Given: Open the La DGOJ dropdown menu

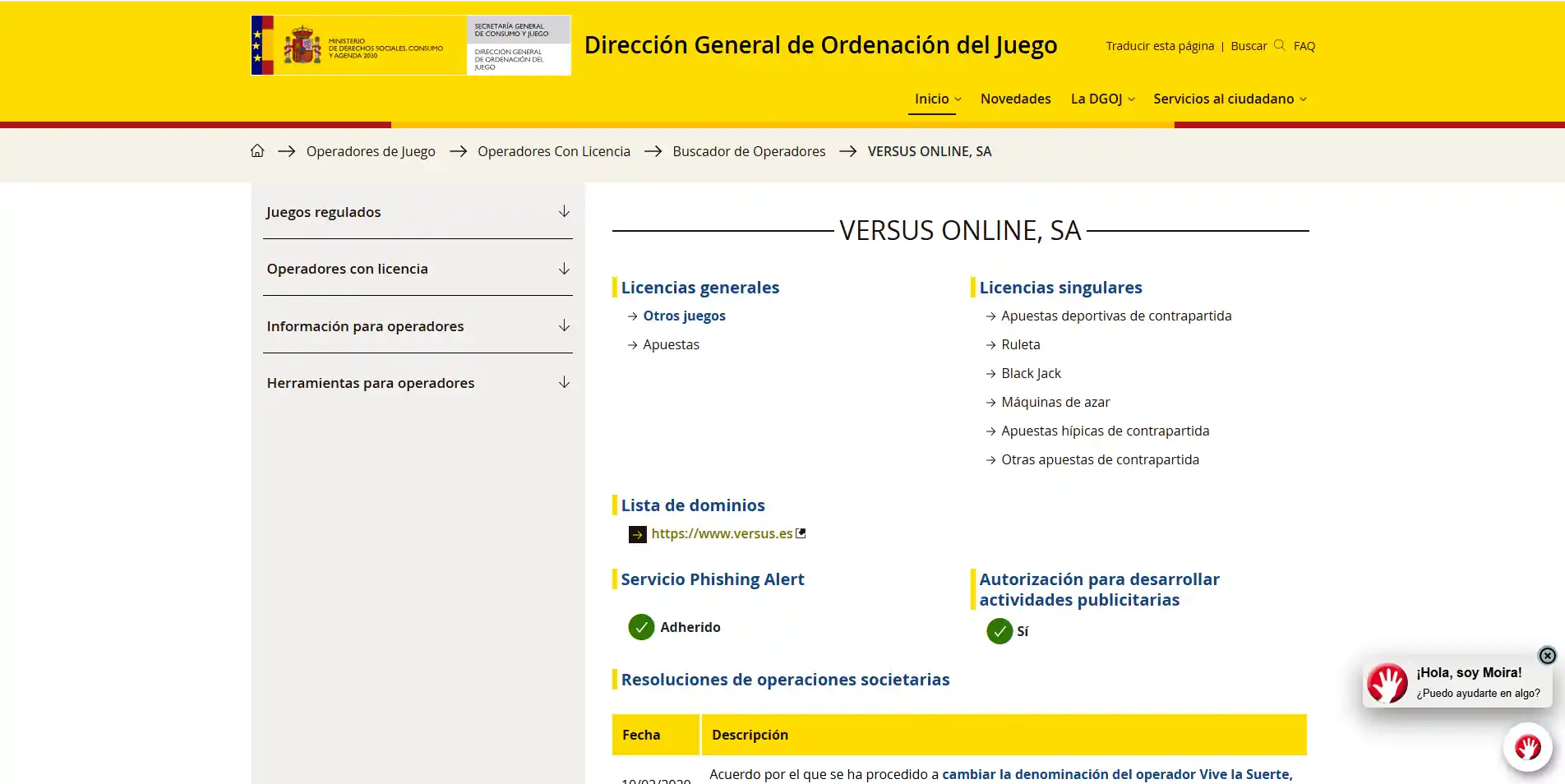Looking at the screenshot, I should click(x=1102, y=99).
